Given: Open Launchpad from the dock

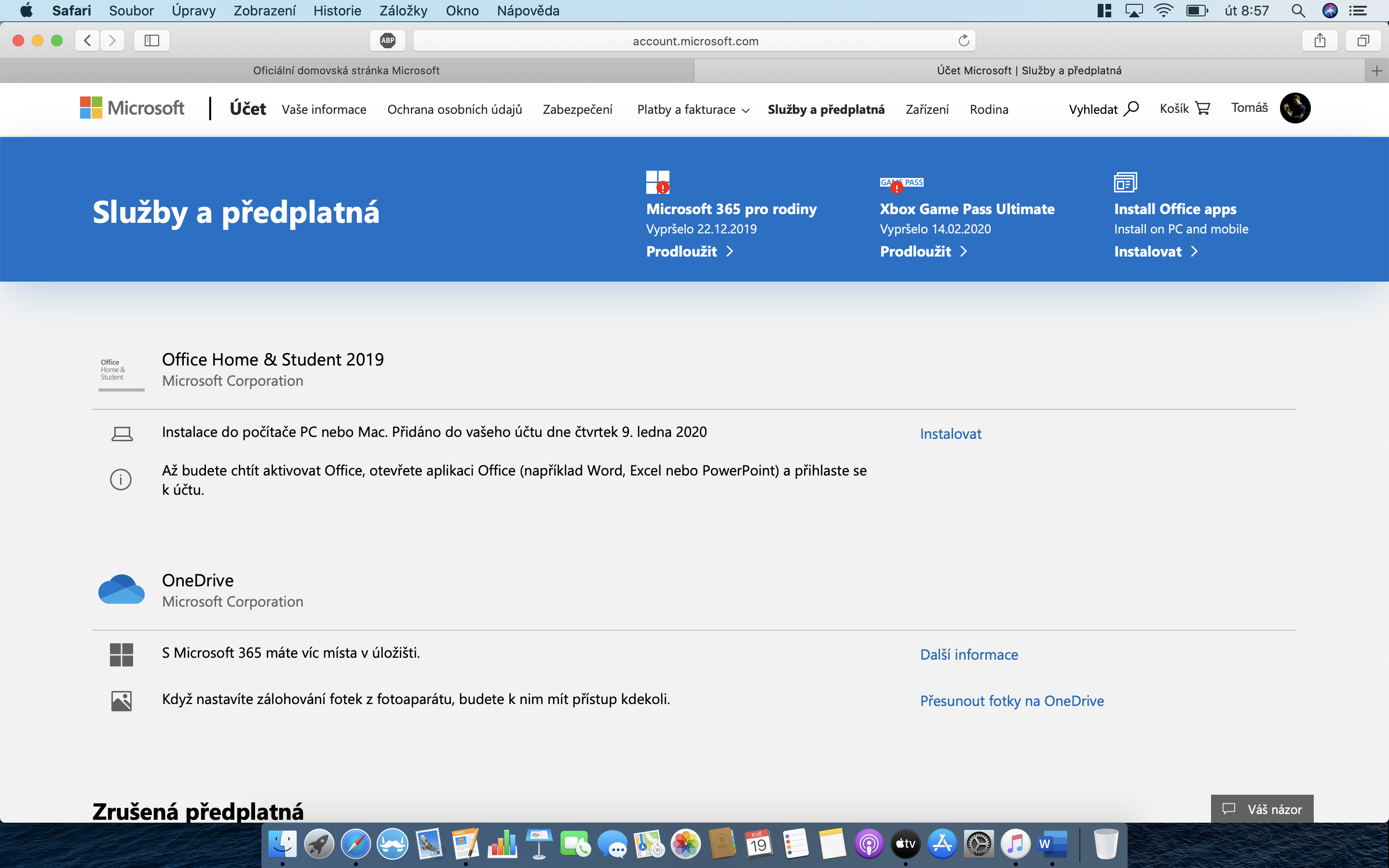Looking at the screenshot, I should pyautogui.click(x=319, y=843).
